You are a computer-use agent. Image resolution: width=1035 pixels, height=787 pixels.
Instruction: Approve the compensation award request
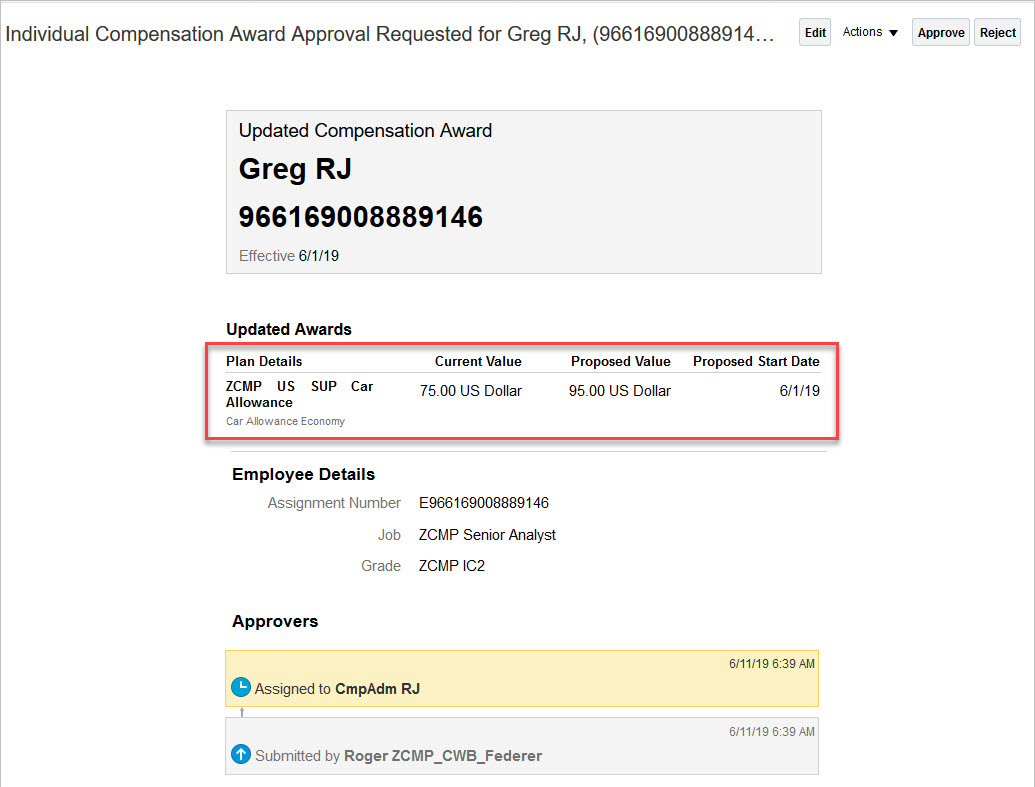940,33
